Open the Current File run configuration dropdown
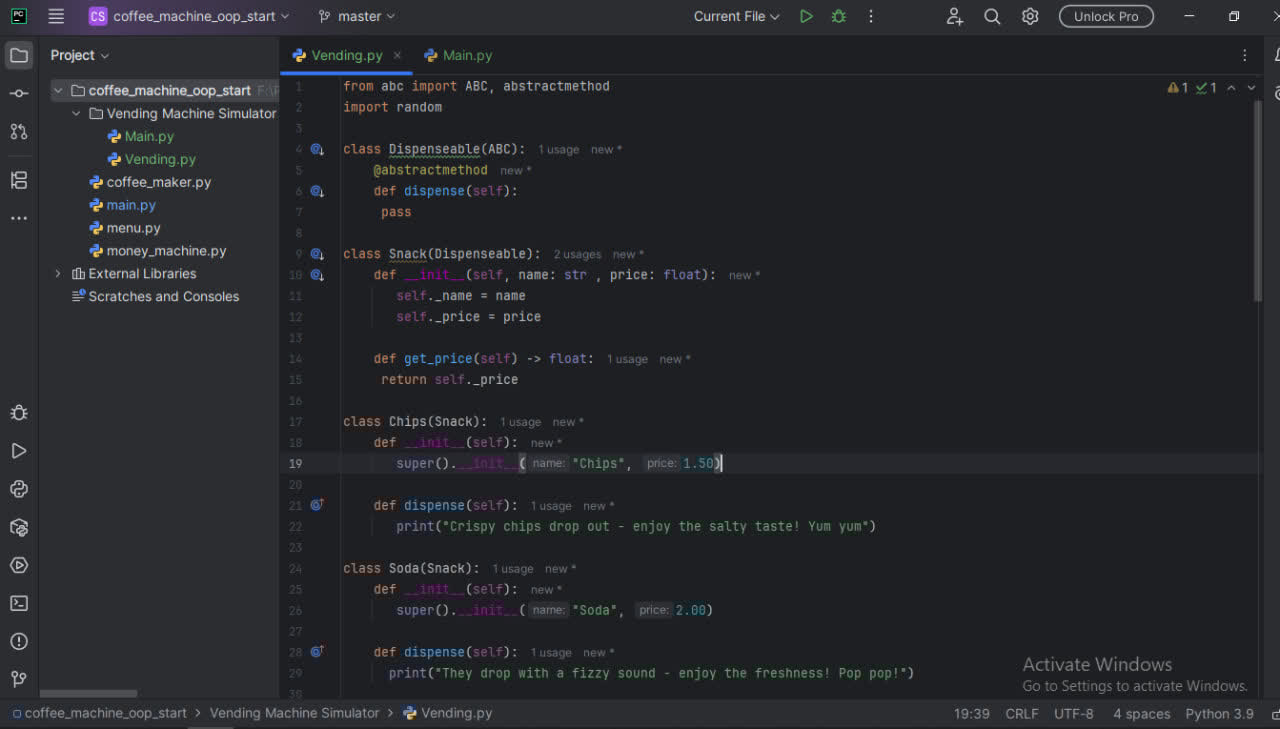Screen dimensions: 1280x729 [x=737, y=16]
